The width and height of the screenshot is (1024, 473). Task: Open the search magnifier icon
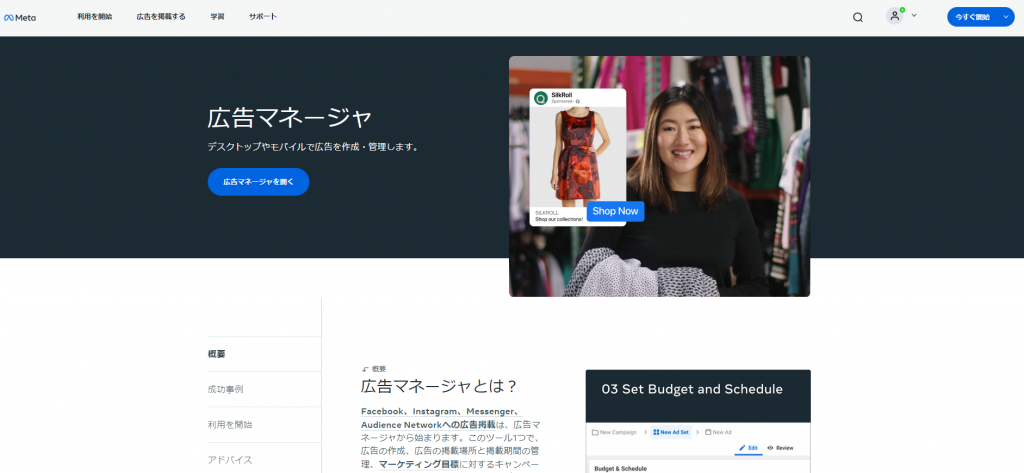tap(857, 18)
